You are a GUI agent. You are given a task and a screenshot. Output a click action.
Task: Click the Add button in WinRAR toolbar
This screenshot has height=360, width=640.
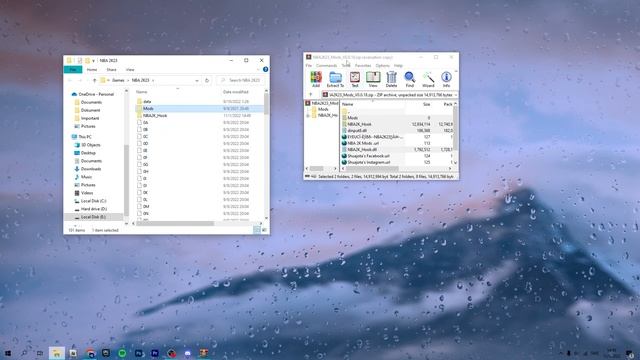tap(316, 79)
